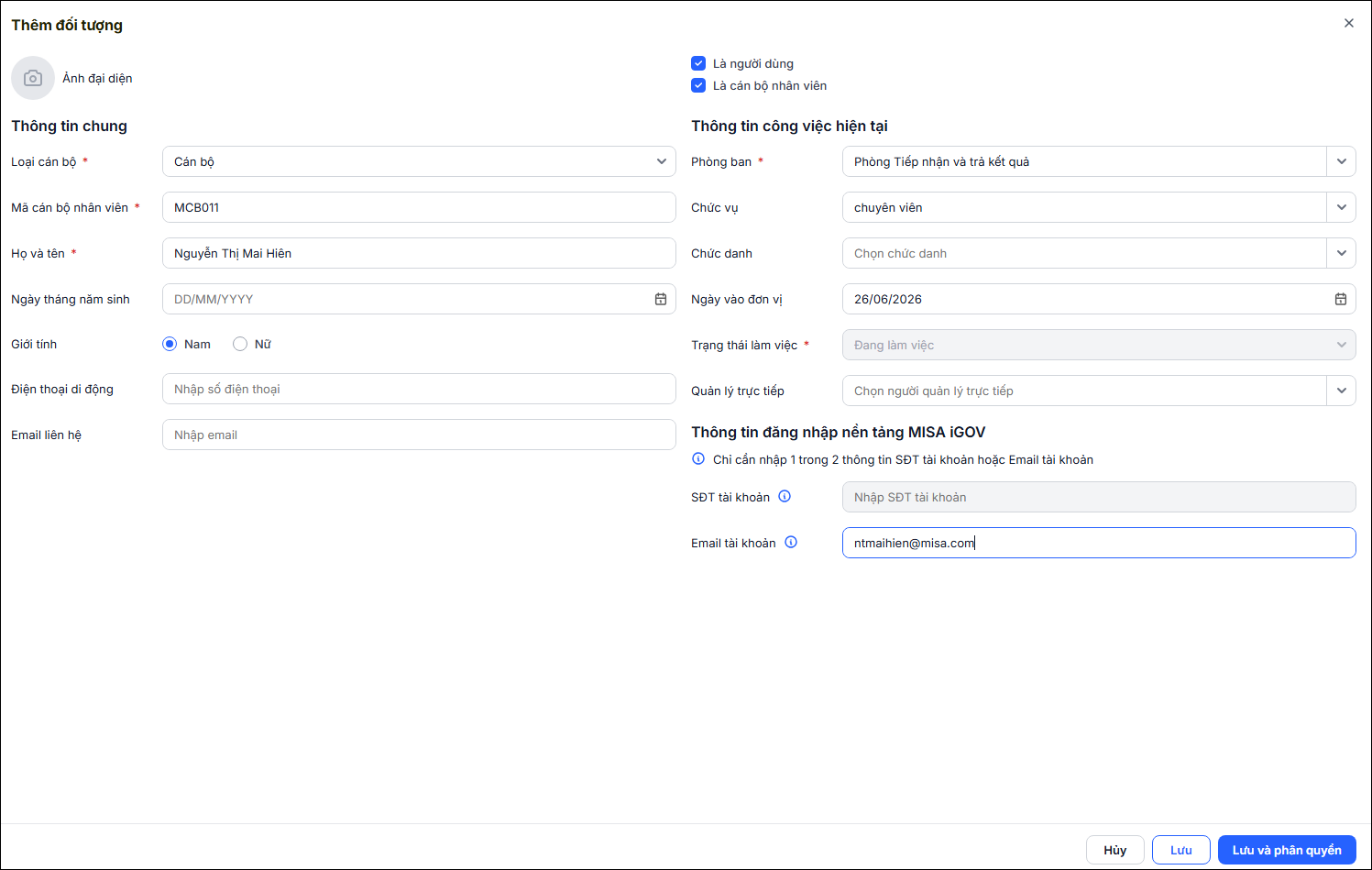Click Lưu button
The image size is (1372, 870).
[1181, 850]
